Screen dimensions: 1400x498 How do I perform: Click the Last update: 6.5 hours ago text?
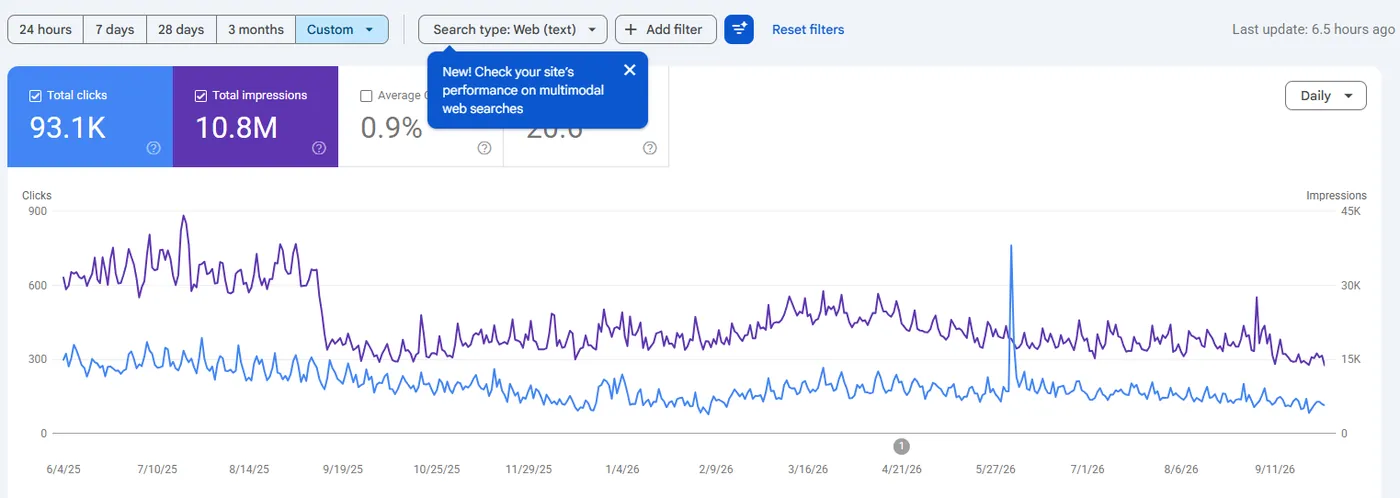click(1313, 29)
